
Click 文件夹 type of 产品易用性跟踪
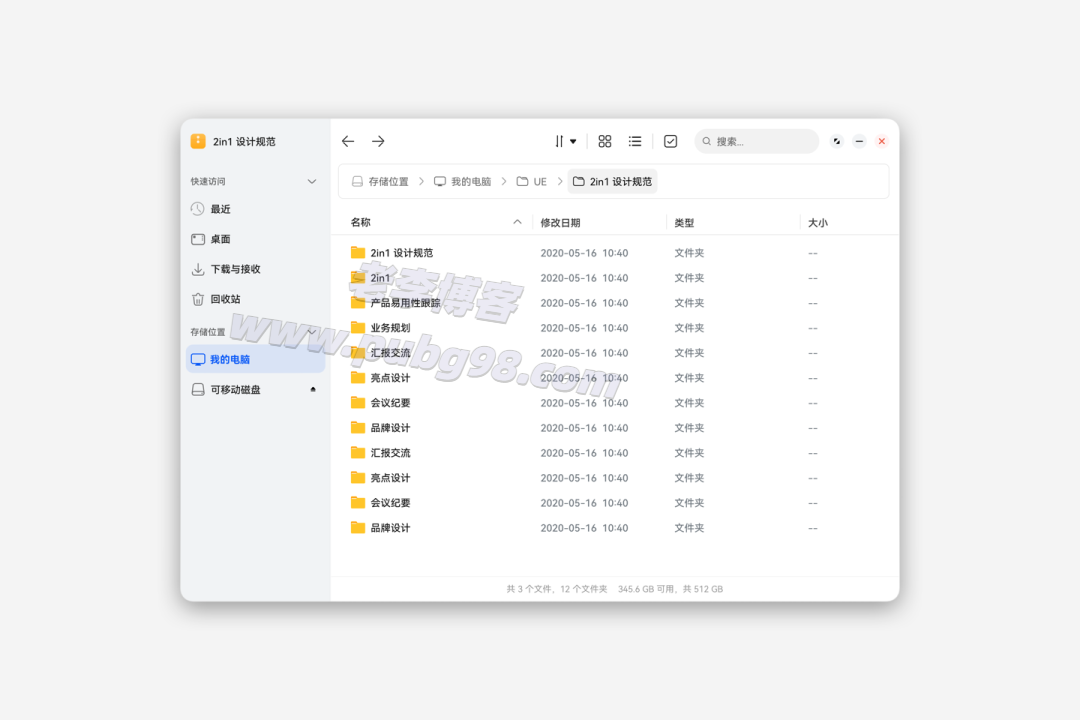(689, 303)
